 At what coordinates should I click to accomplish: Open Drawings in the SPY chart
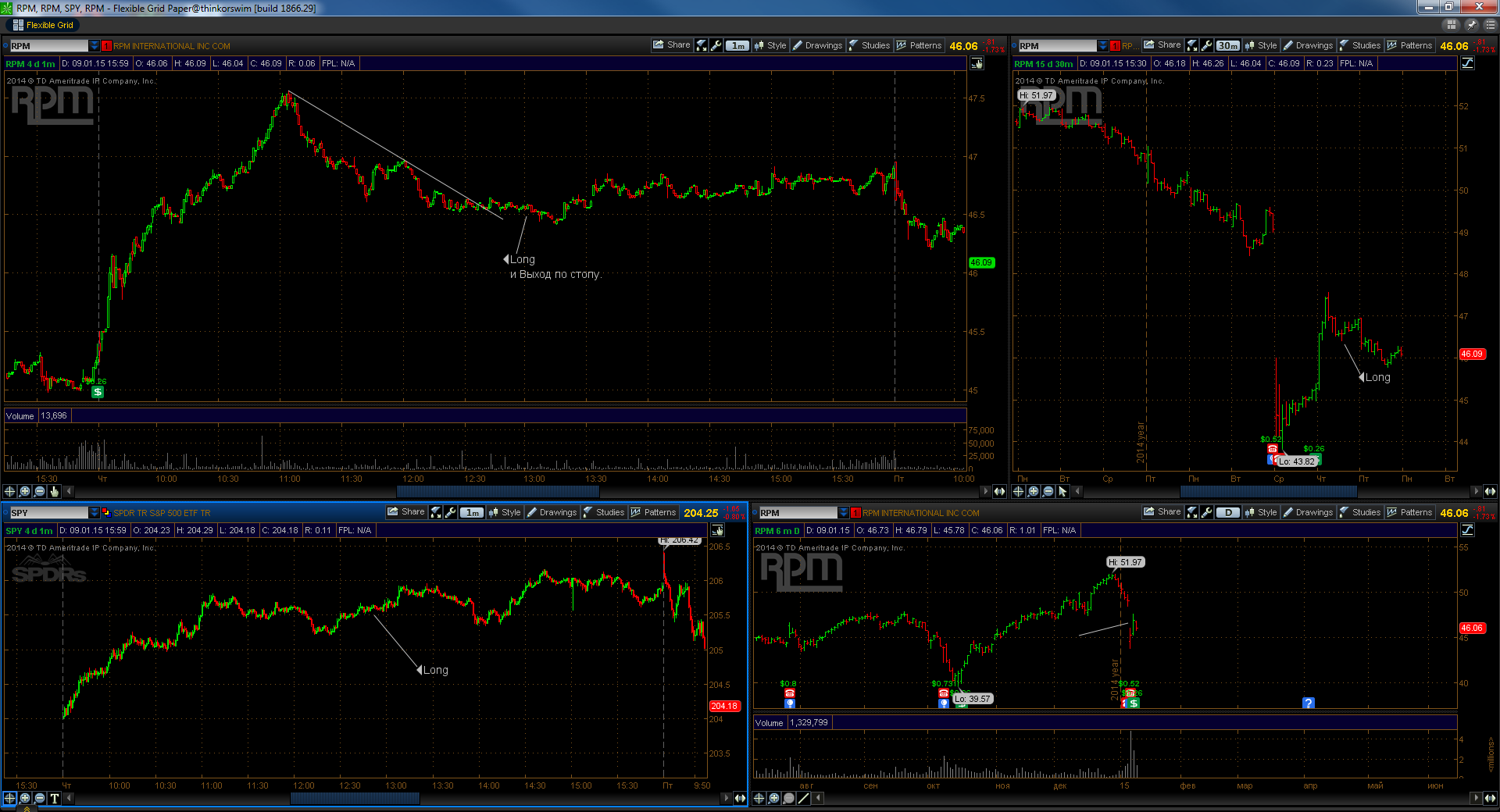552,512
